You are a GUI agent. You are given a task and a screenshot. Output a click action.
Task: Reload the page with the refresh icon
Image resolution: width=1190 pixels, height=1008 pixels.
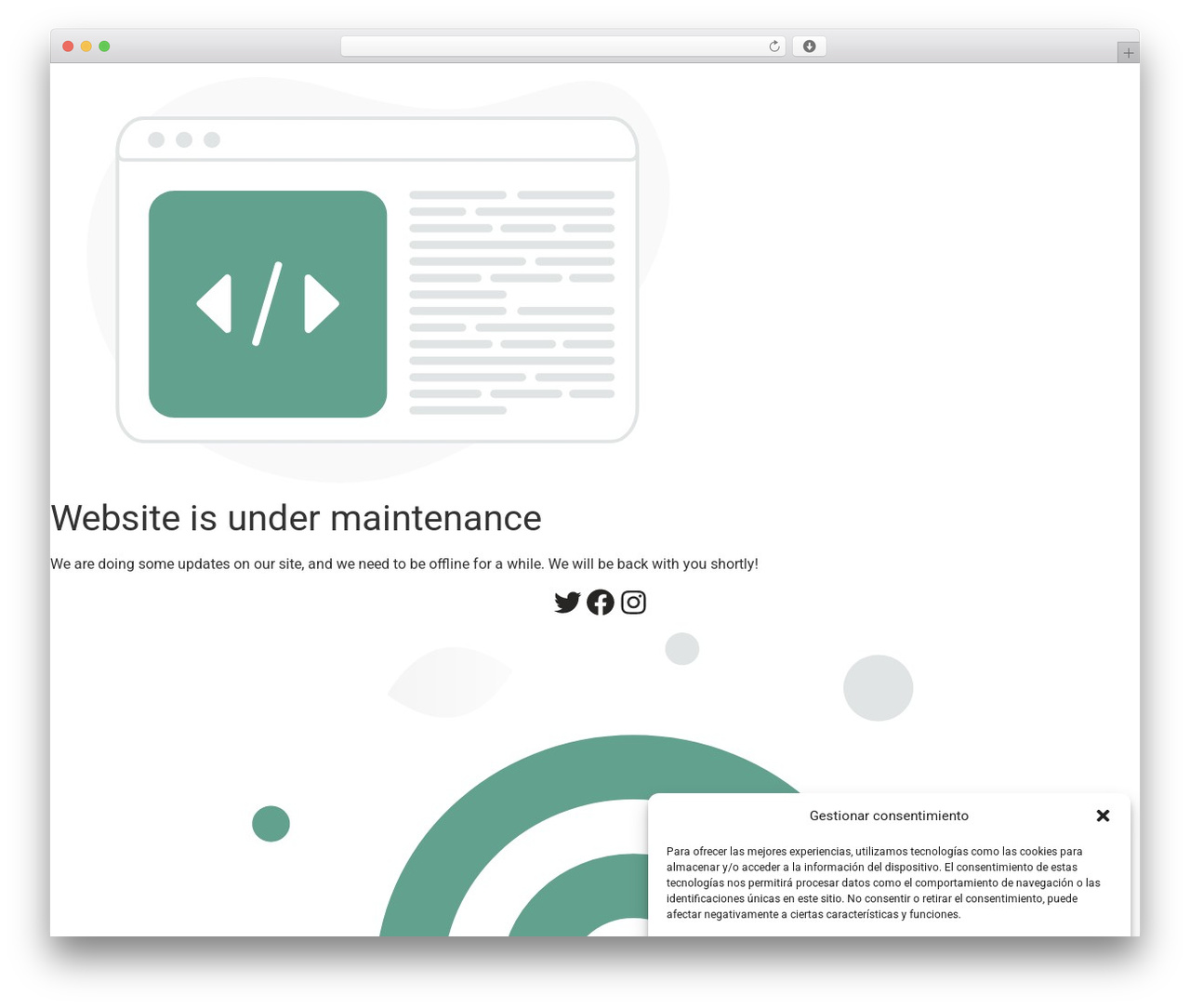click(773, 46)
